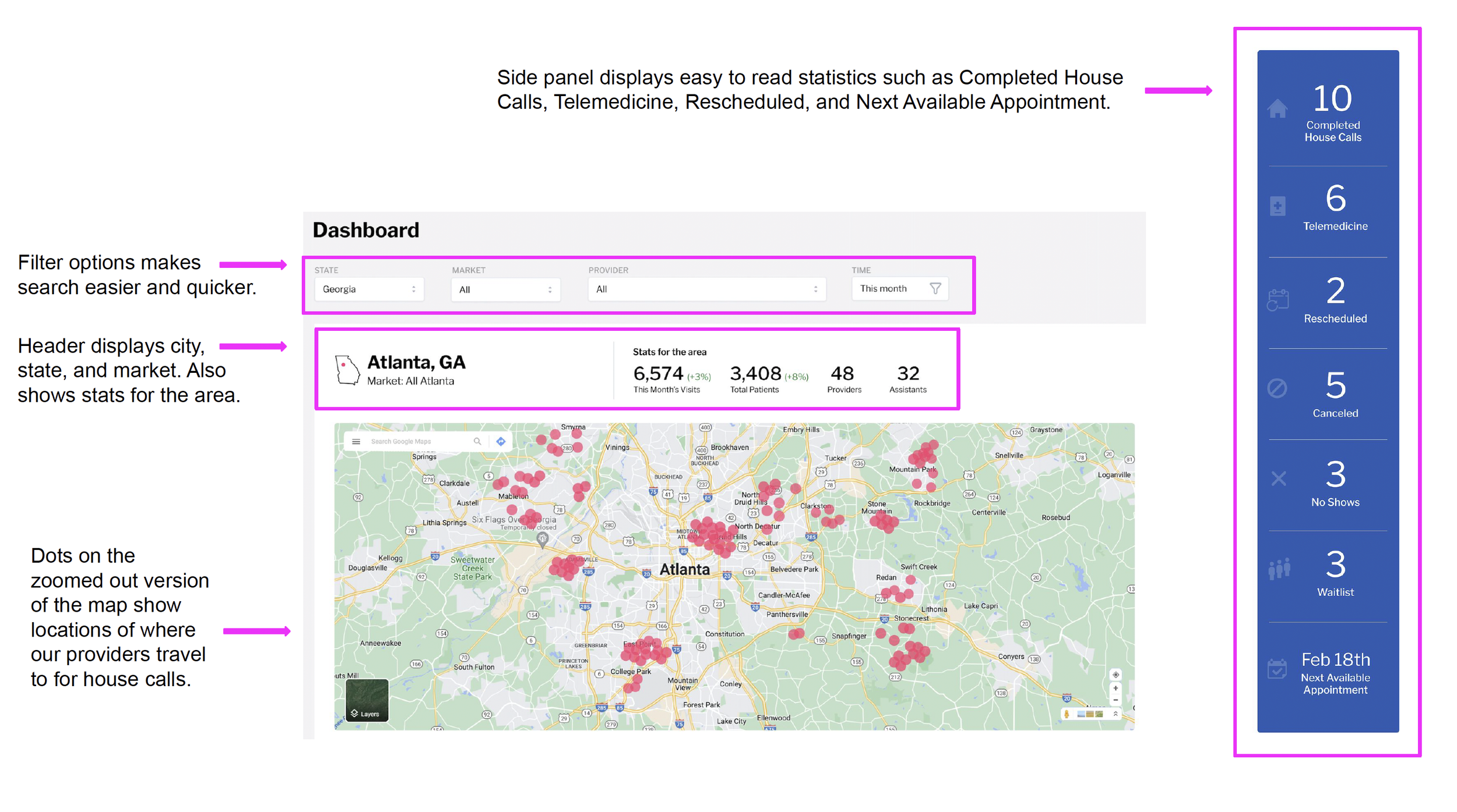Click the blue directions icon on map
The image size is (1457, 812).
(x=501, y=442)
